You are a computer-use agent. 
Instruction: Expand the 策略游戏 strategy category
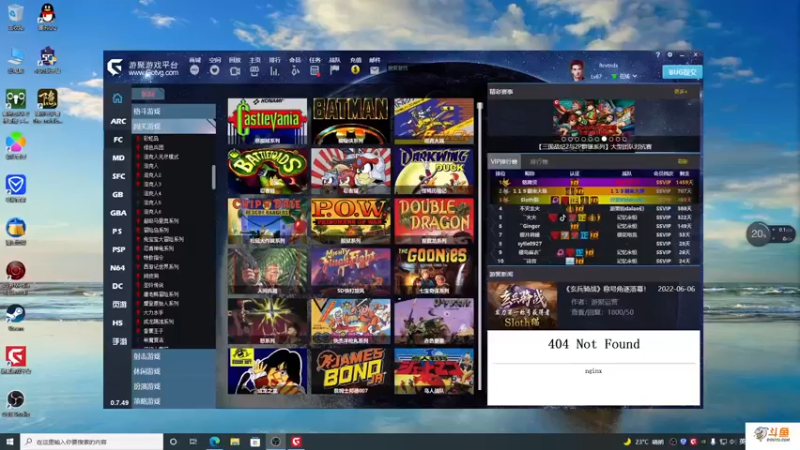pos(173,401)
